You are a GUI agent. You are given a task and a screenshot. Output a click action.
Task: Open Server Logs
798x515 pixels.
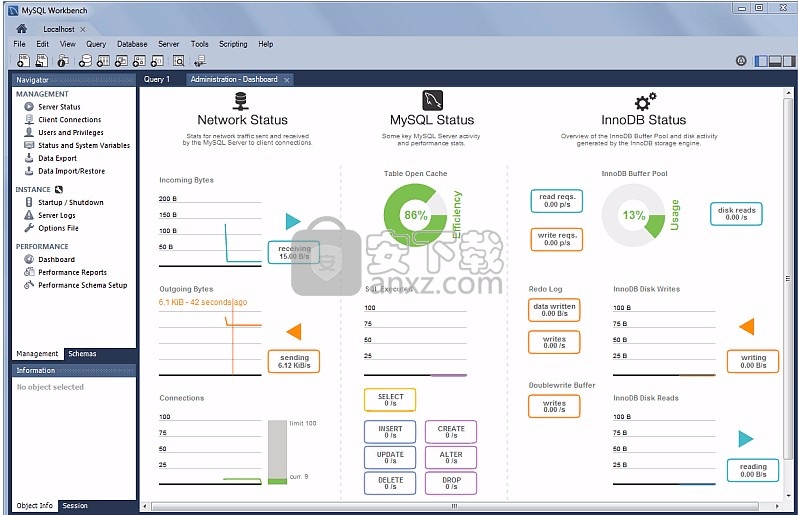(56, 215)
